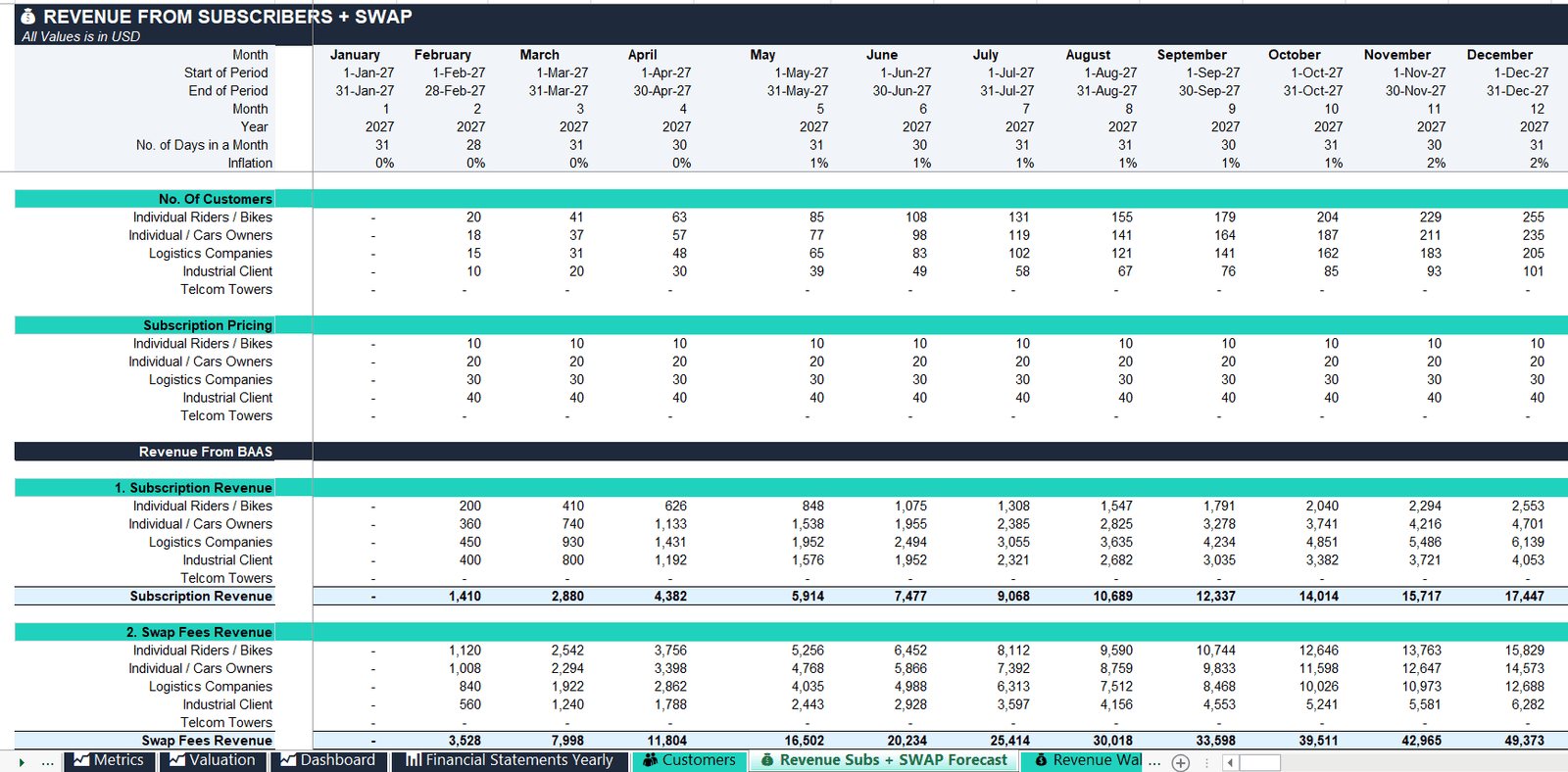This screenshot has width=1568, height=772.
Task: Select June swap fees total 20,234
Action: [x=906, y=741]
